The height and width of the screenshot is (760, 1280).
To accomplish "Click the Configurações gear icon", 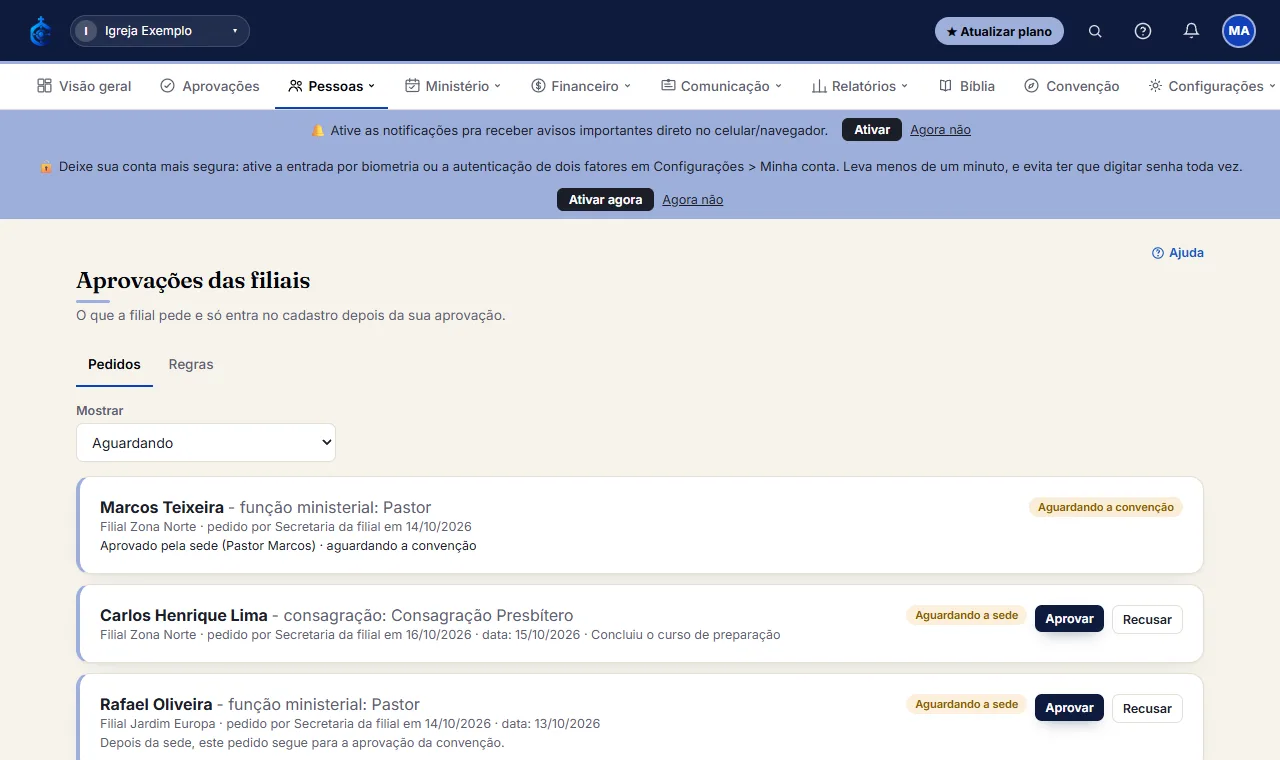I will tap(1155, 86).
